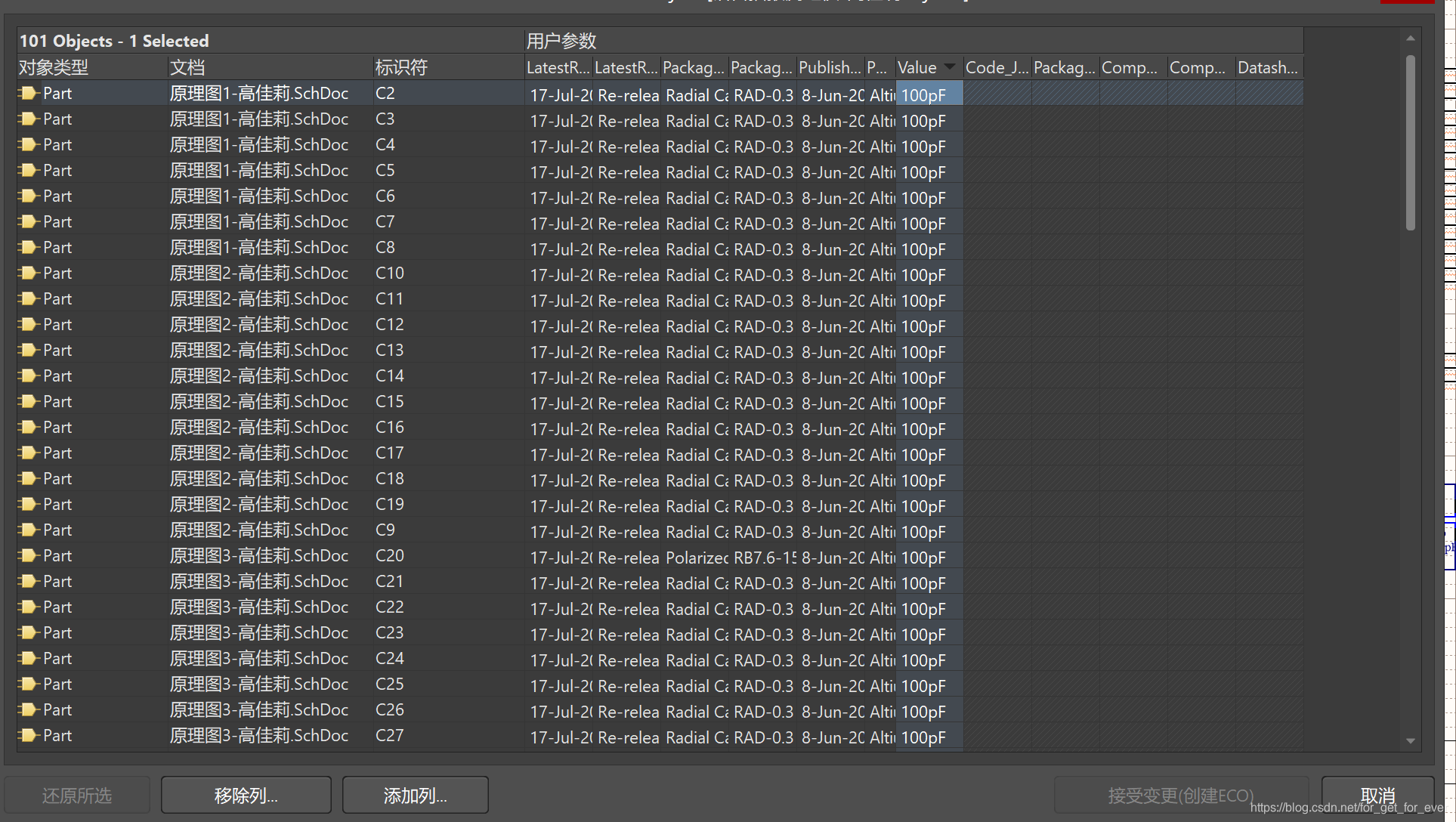Screen dimensions: 1456x822
Task: Open the Value column sort dropdown arrow
Action: (x=950, y=66)
